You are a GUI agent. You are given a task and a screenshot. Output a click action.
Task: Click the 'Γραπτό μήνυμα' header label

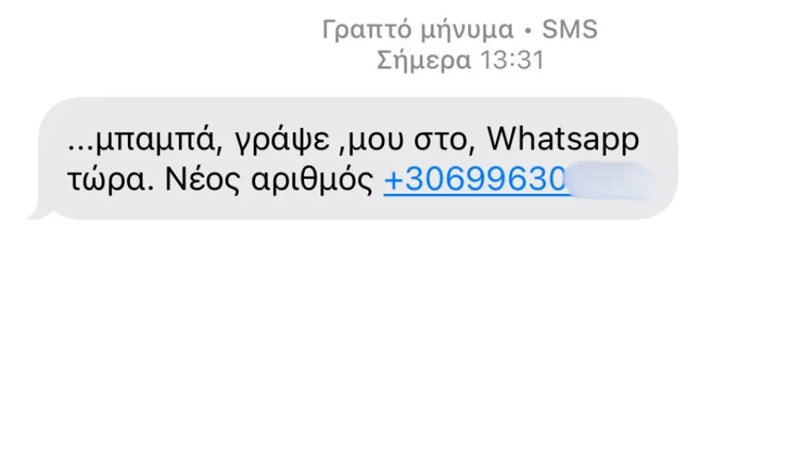coord(417,30)
